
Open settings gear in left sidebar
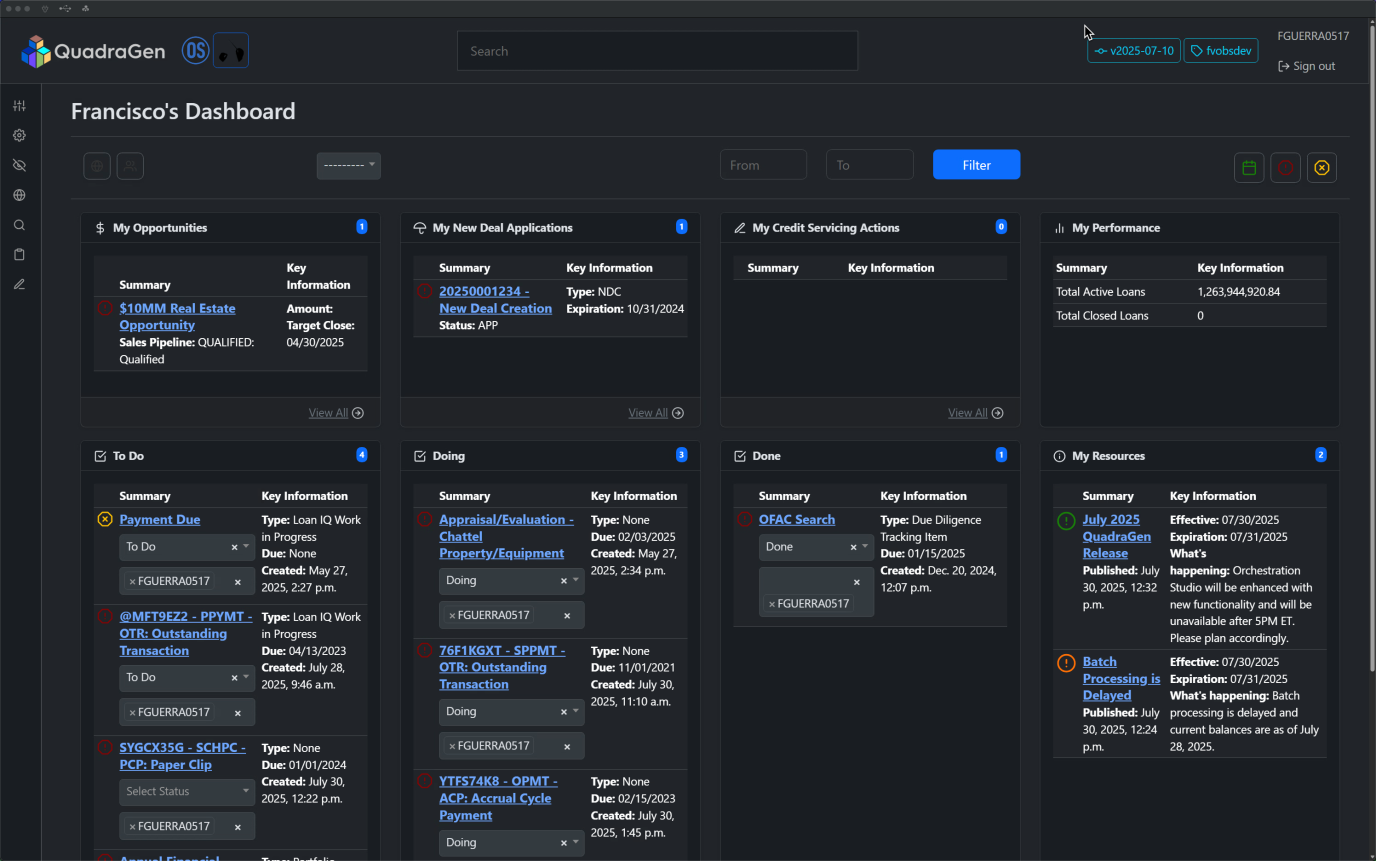[x=19, y=135]
